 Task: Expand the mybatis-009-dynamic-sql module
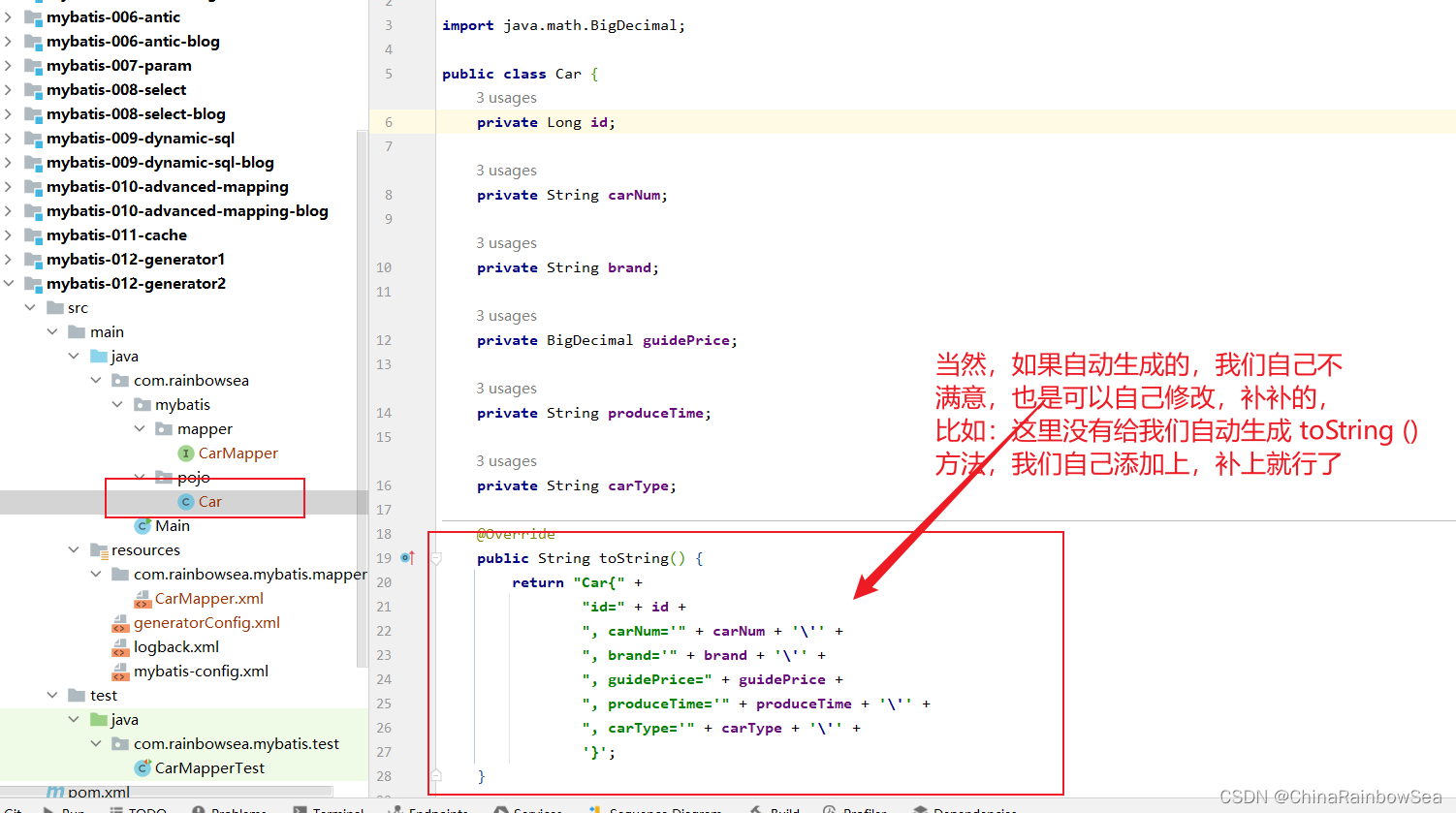point(9,139)
